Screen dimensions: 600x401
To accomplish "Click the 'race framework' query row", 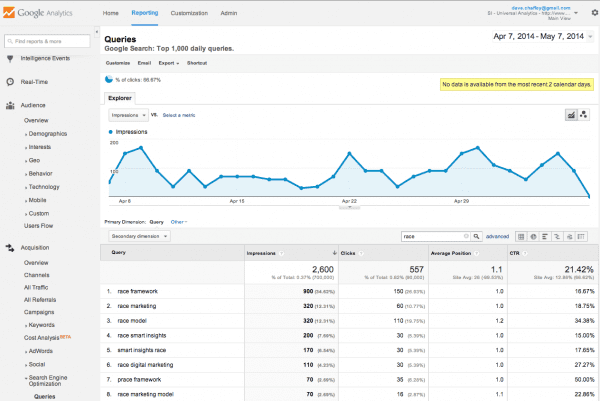I will click(349, 291).
